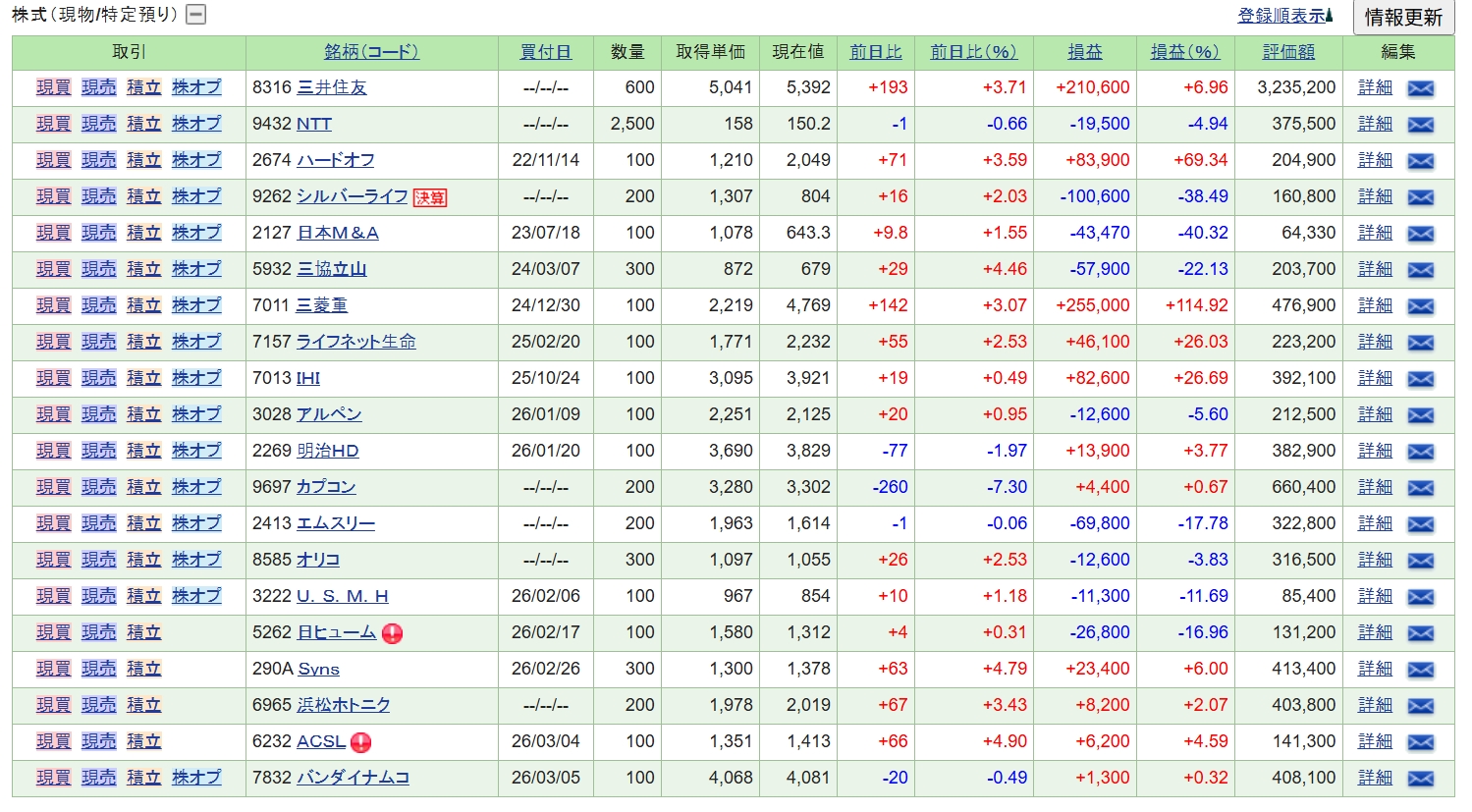The image size is (1472, 812).
Task: Sort table by 損益(%) column
Action: [x=1184, y=52]
